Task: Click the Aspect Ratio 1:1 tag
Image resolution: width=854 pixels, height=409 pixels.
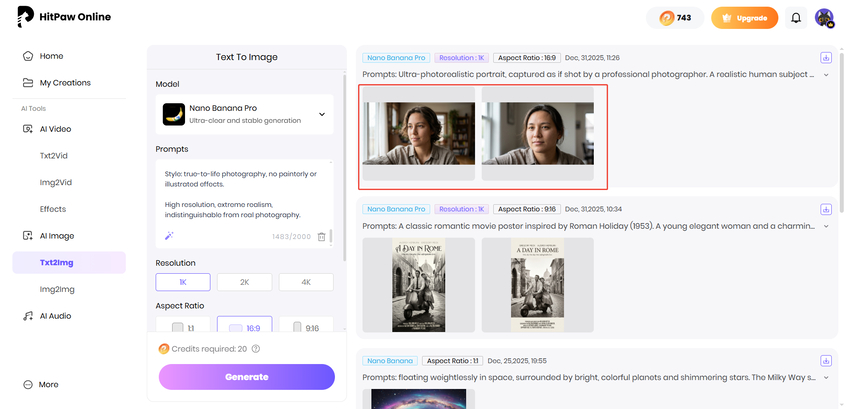Action: click(x=453, y=361)
